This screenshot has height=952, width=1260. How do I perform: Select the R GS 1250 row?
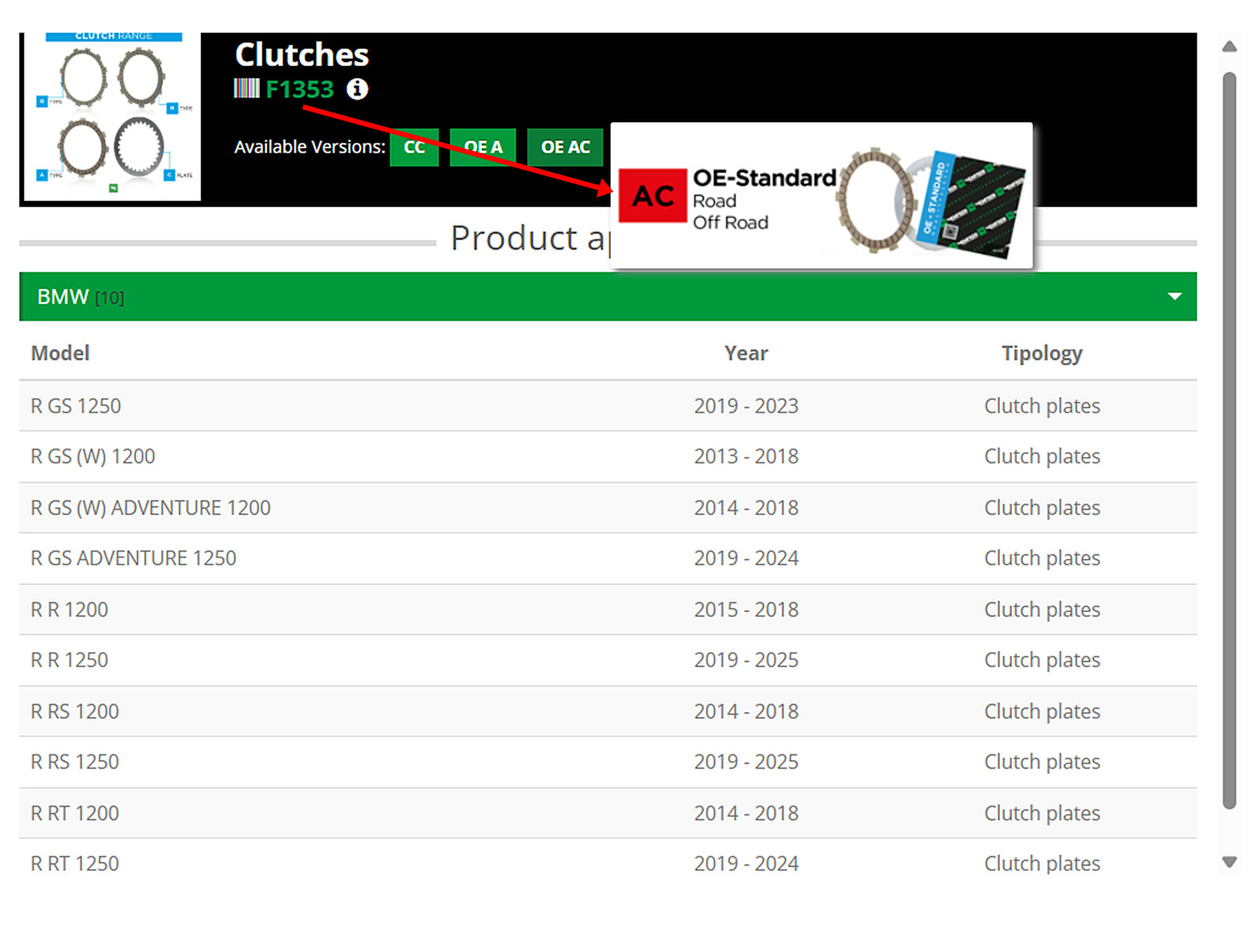pyautogui.click(x=608, y=406)
